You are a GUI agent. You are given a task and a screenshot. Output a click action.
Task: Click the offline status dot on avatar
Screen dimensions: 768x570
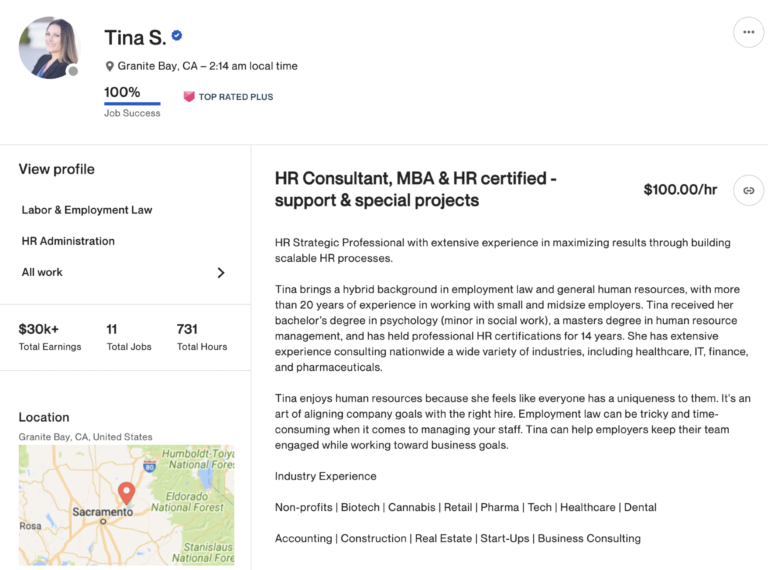point(73,71)
